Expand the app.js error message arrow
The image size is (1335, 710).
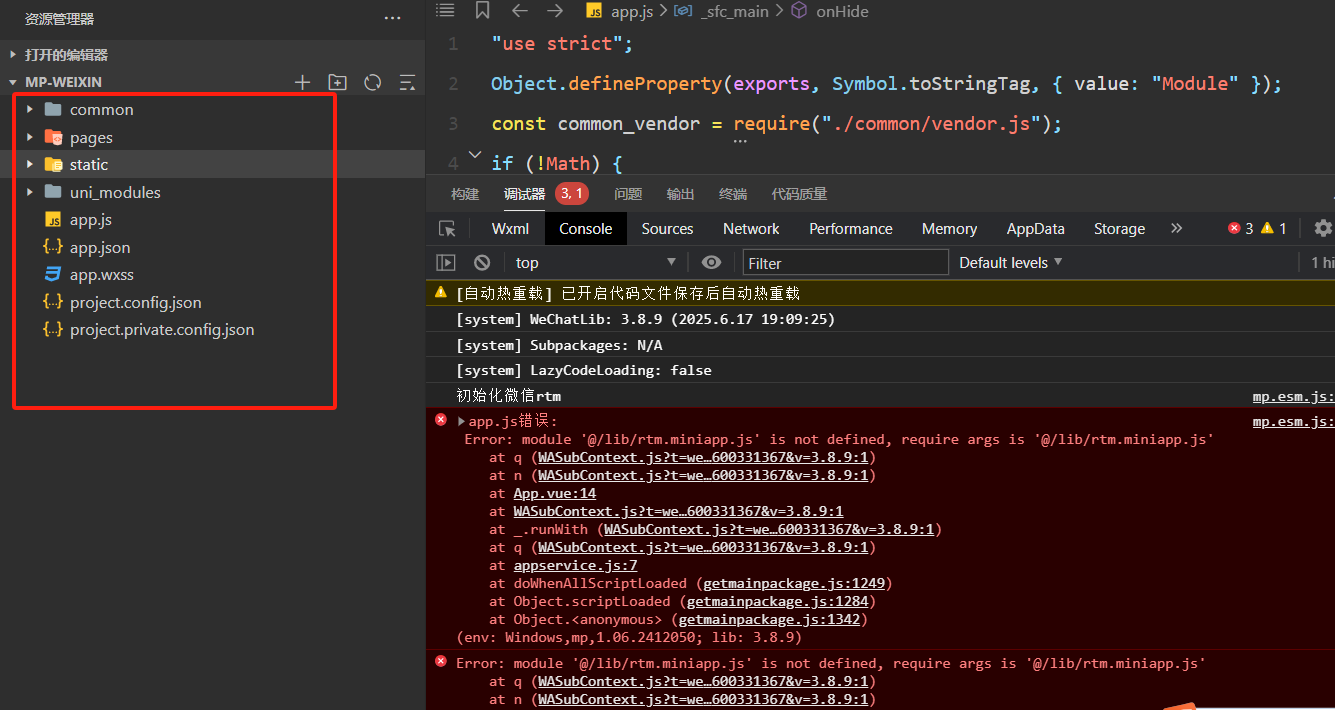pyautogui.click(x=461, y=421)
